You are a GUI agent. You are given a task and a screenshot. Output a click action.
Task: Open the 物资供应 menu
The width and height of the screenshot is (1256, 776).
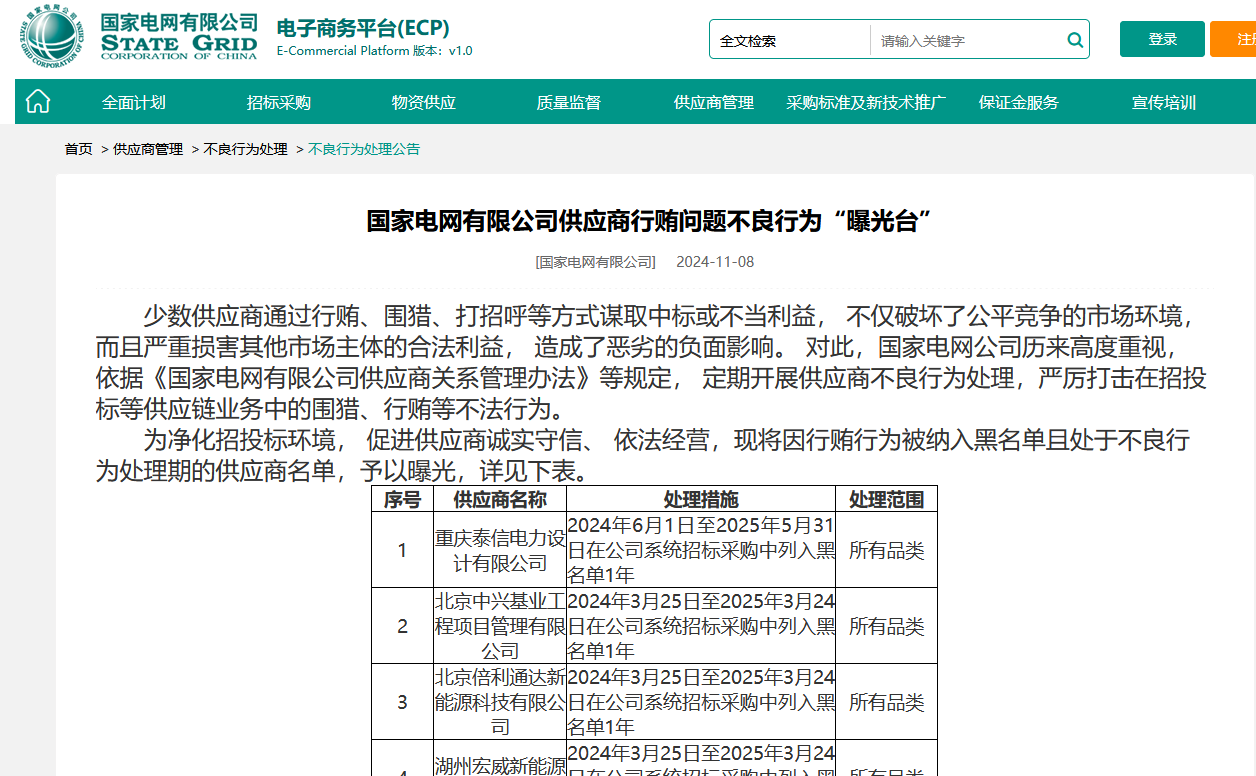(424, 102)
